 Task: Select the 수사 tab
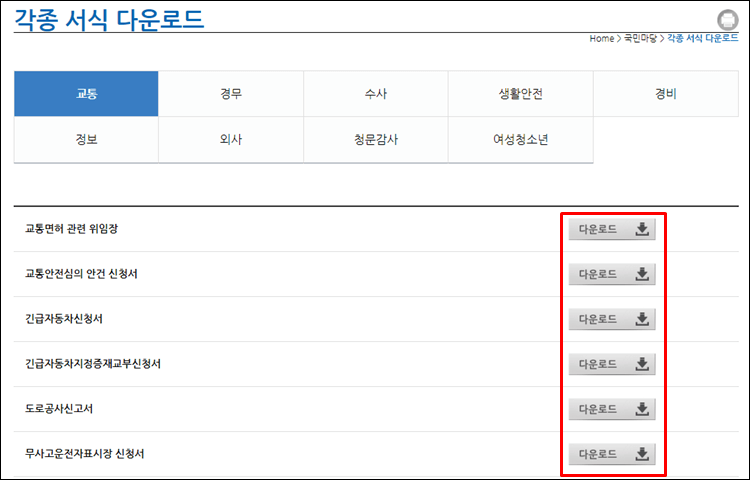coord(376,94)
